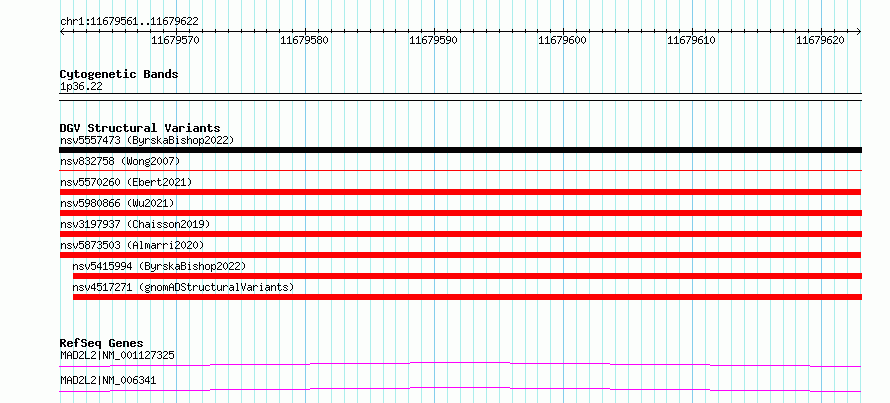Open variant nsv832758 (Wong2007) label
Image resolution: width=890 pixels, height=403 pixels.
[120, 162]
